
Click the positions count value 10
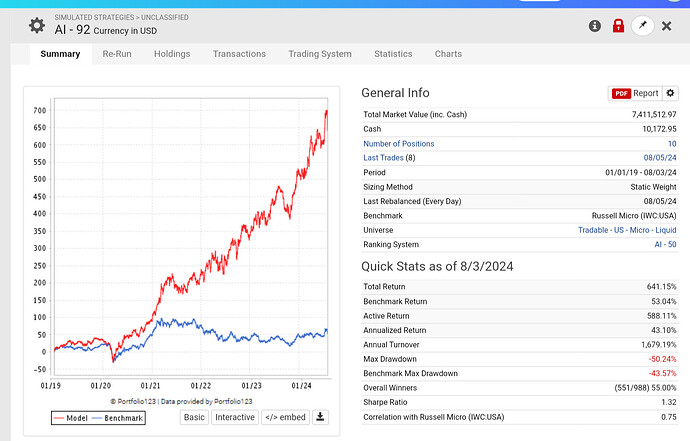click(x=672, y=143)
